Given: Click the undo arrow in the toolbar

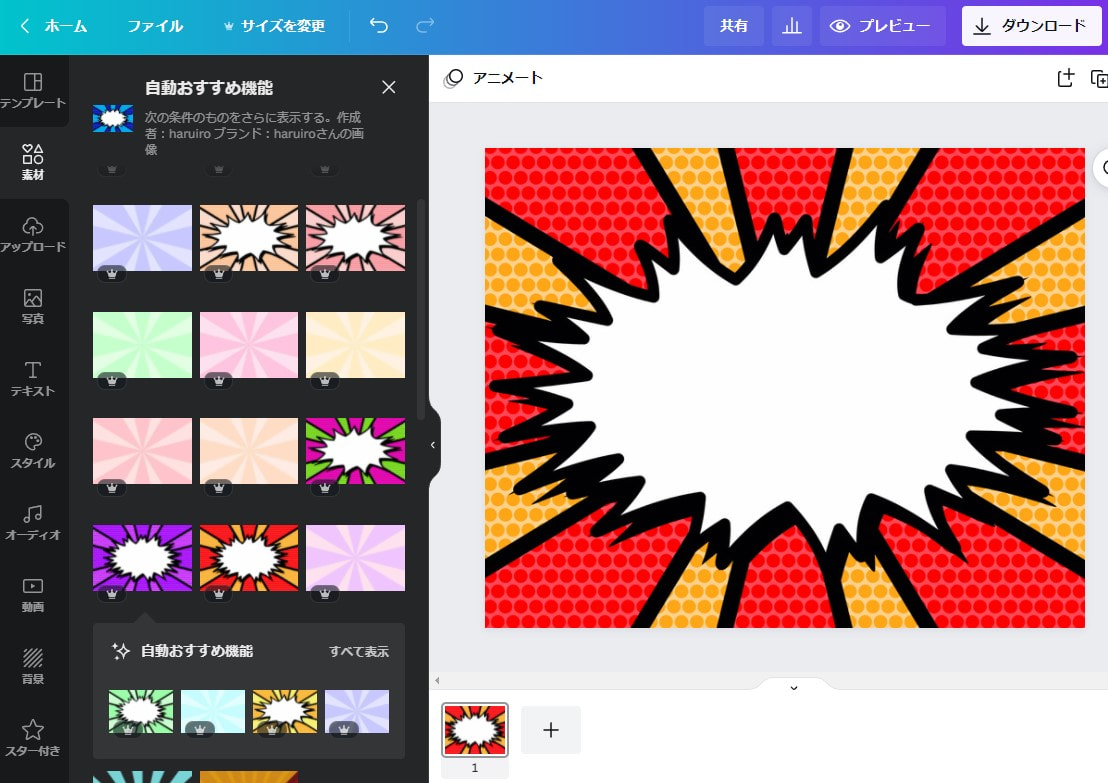Looking at the screenshot, I should pyautogui.click(x=378, y=26).
